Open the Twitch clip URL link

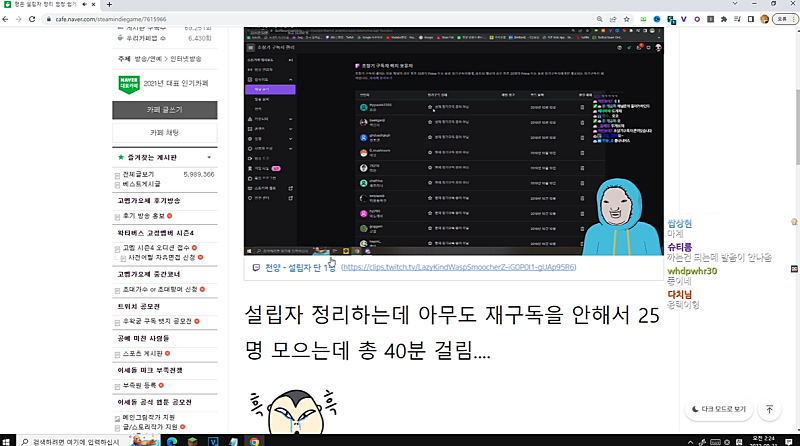click(x=459, y=267)
